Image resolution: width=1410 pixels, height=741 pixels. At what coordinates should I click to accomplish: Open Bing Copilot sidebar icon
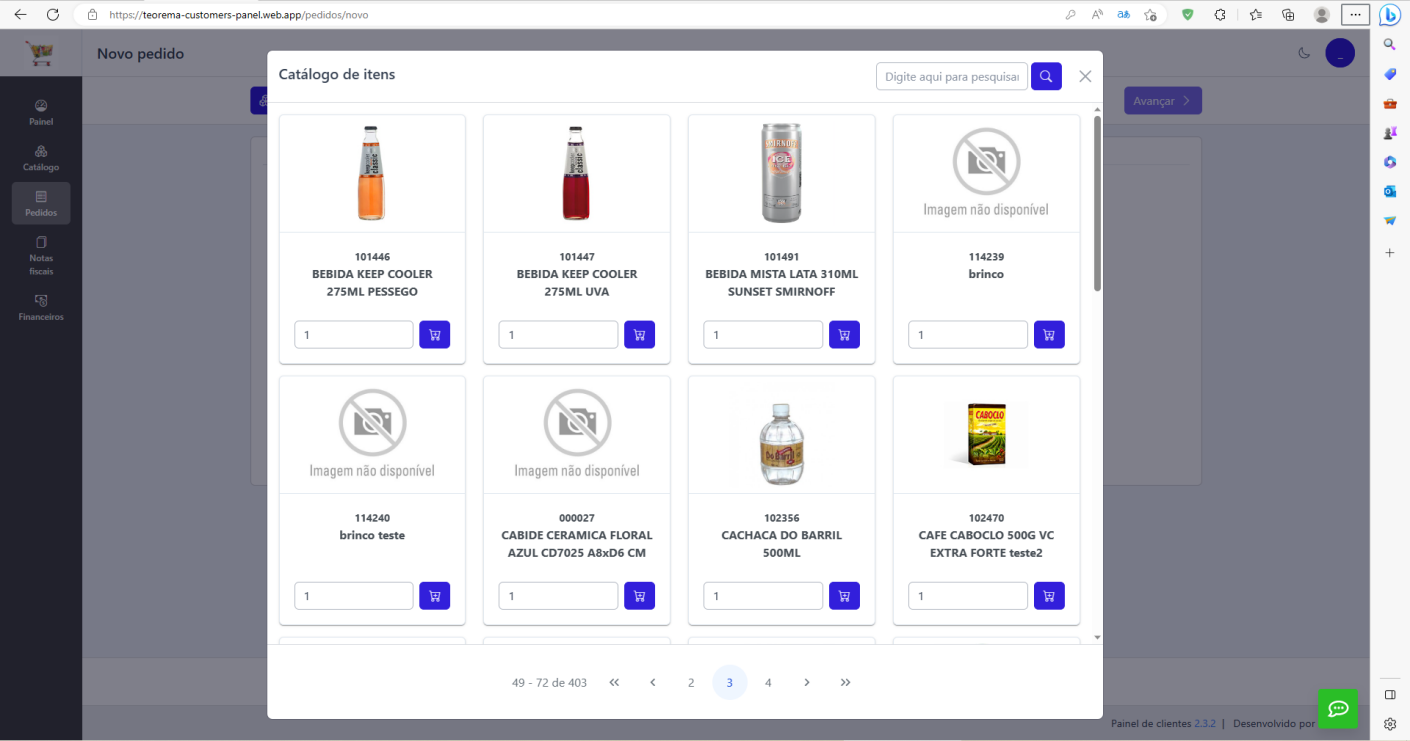point(1389,15)
